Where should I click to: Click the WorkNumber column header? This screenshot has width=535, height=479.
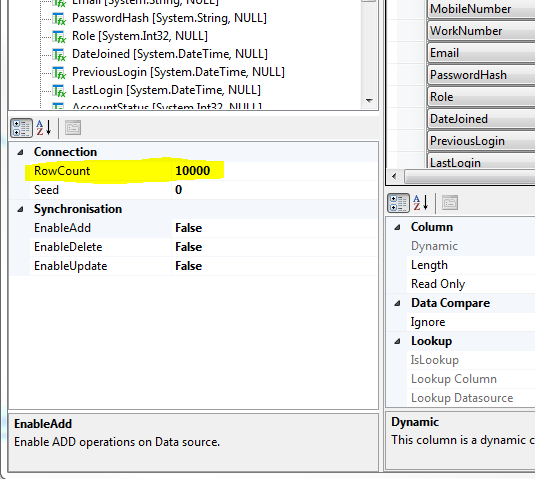[481, 31]
